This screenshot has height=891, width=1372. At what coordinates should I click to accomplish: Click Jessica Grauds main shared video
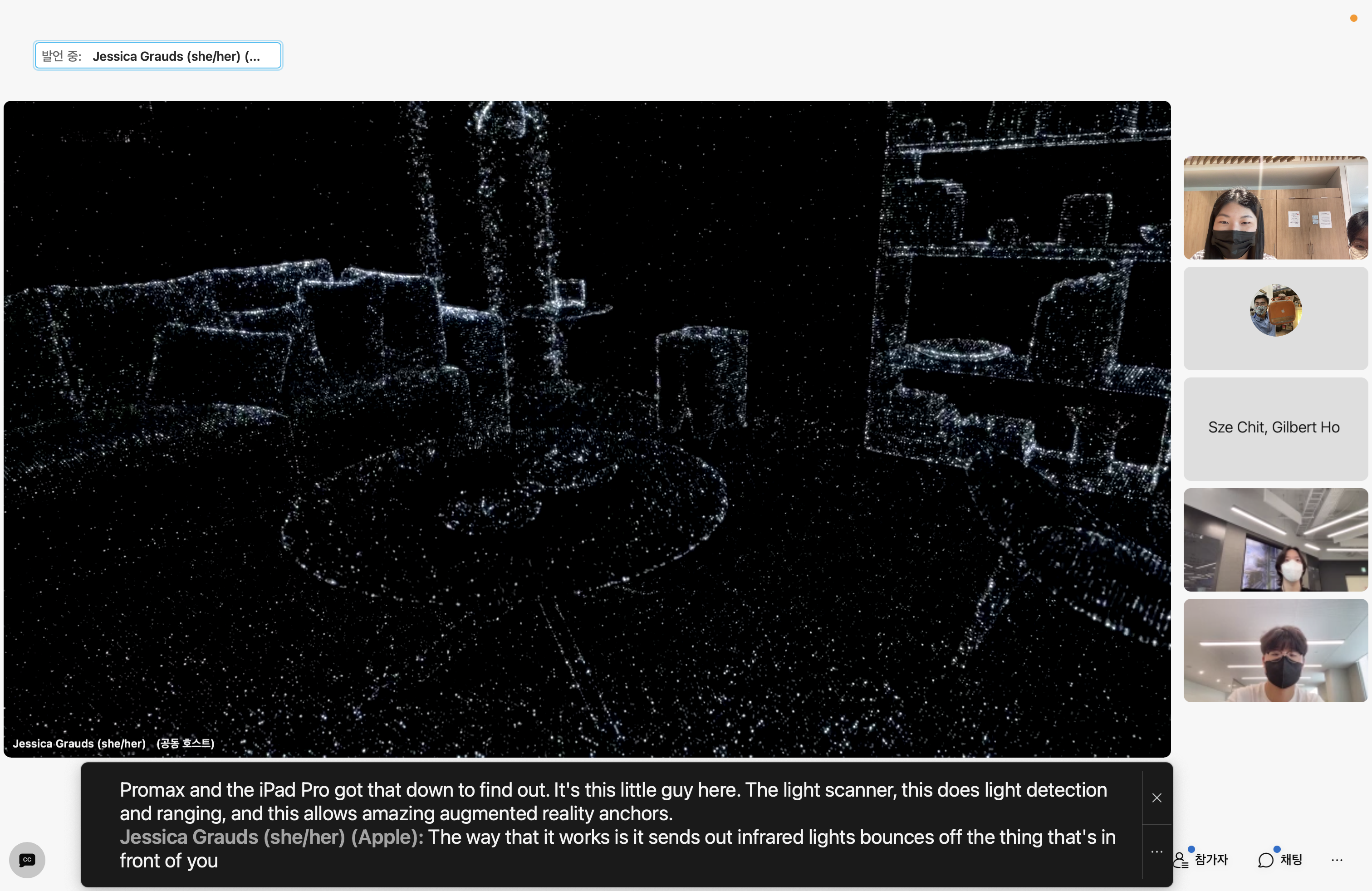click(587, 429)
